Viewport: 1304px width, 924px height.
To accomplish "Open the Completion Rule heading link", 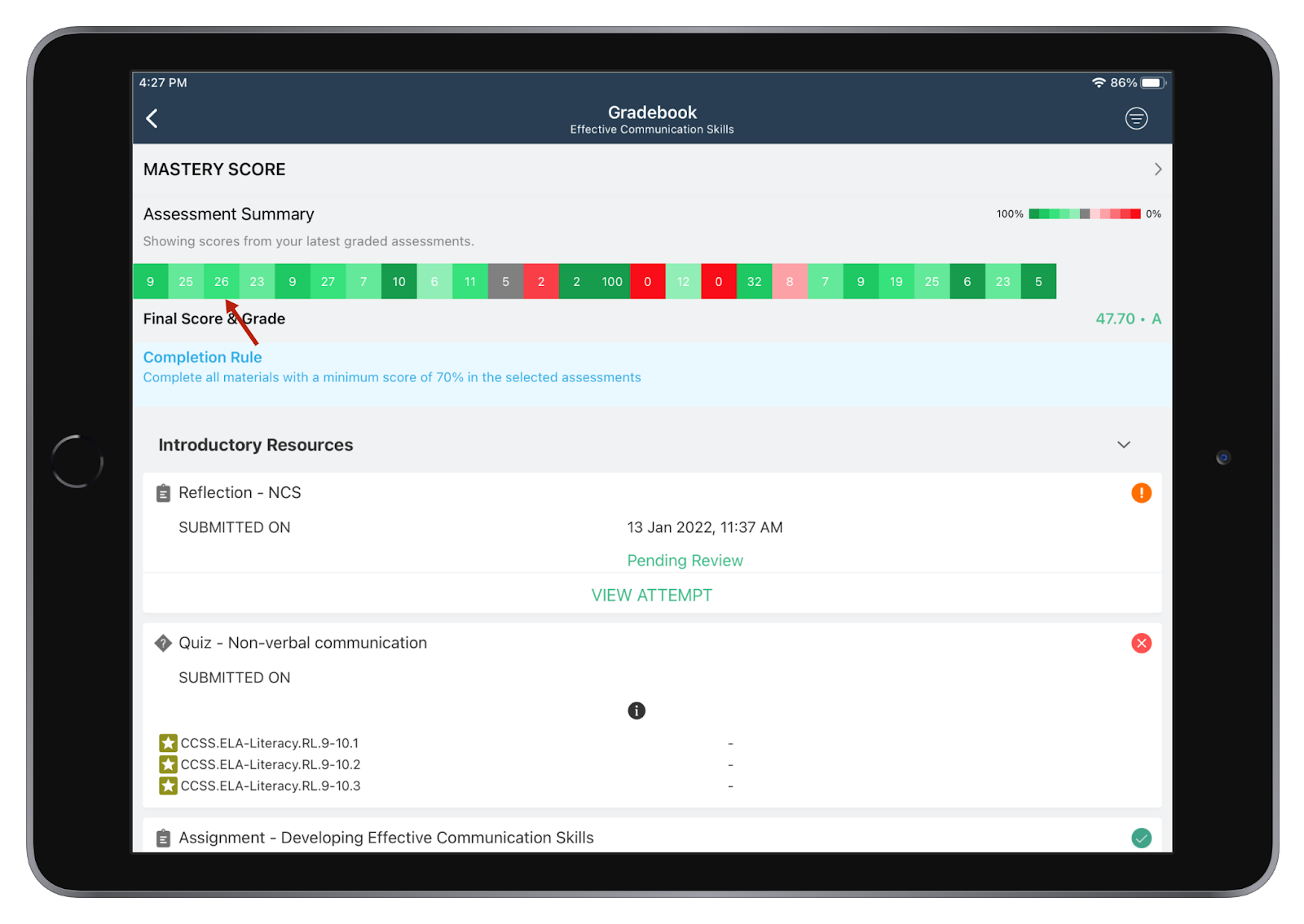I will pos(202,357).
